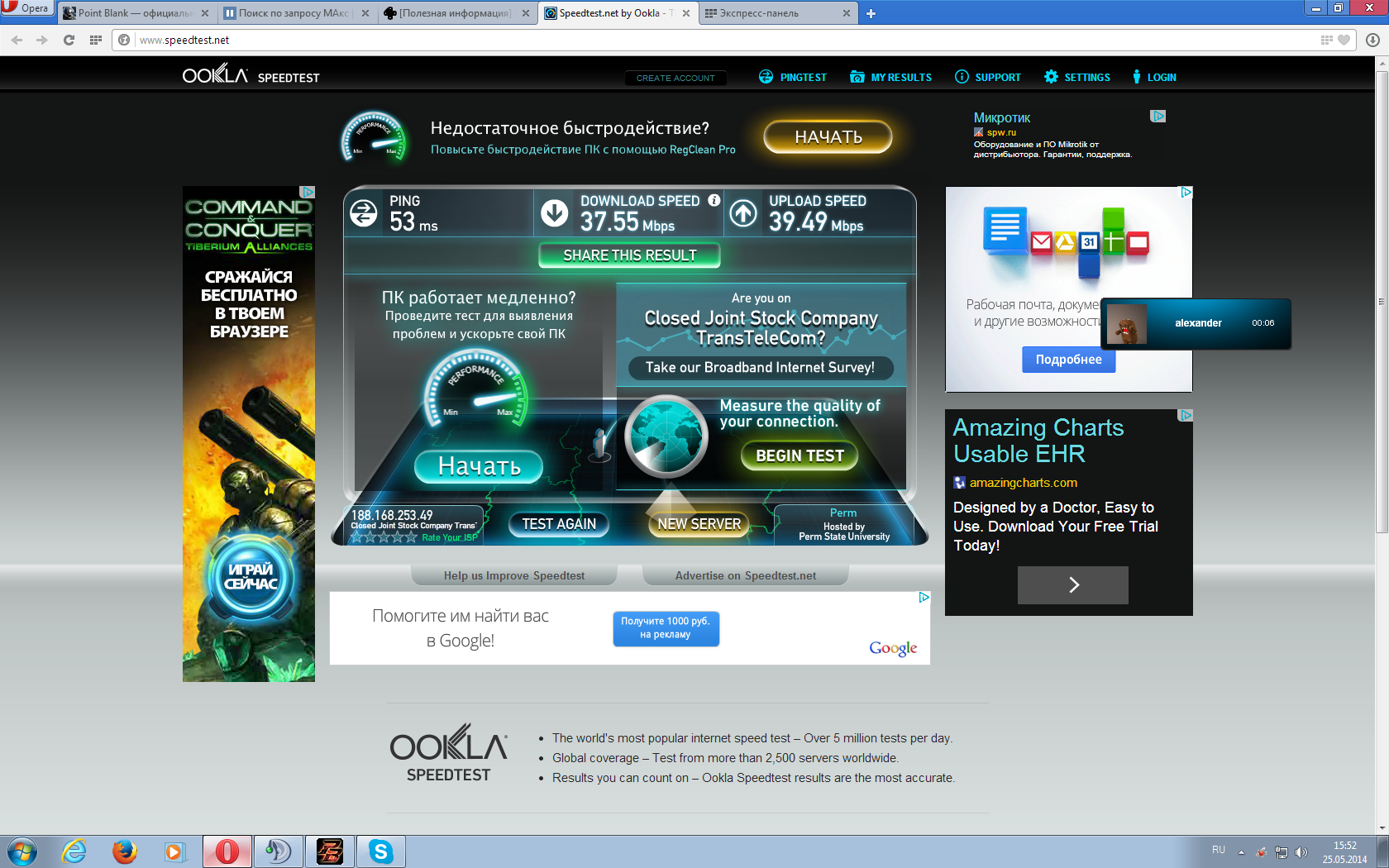The image size is (1389, 868).
Task: Click CREATE ACCOUNT button
Action: tap(675, 78)
